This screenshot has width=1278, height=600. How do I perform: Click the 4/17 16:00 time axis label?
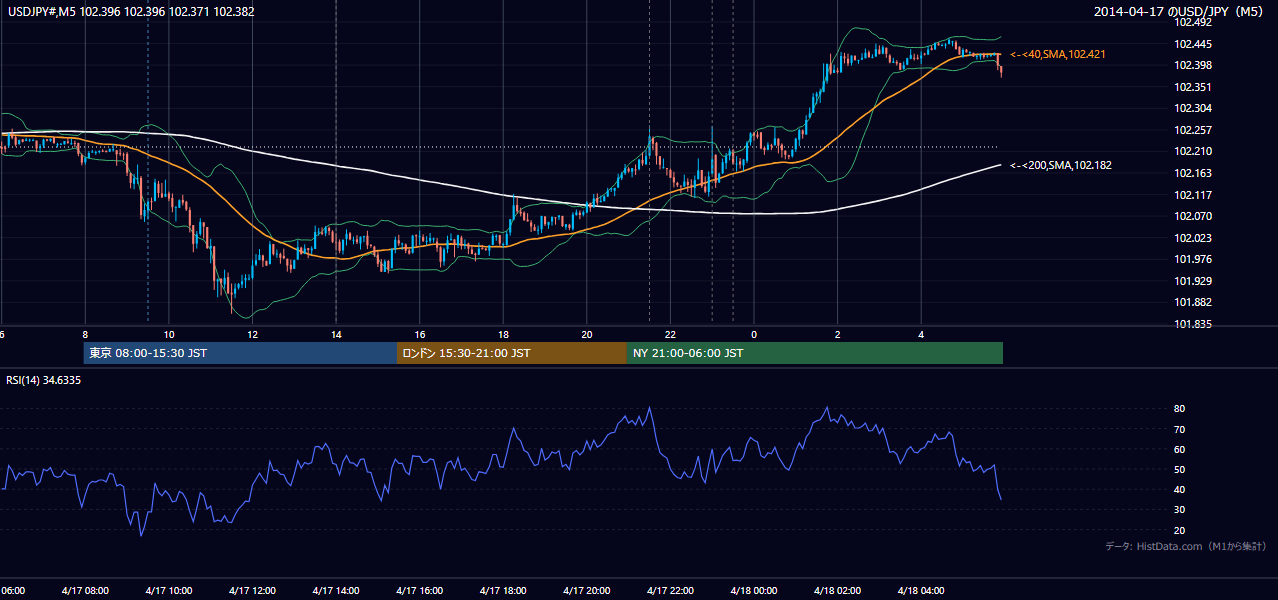tap(420, 590)
